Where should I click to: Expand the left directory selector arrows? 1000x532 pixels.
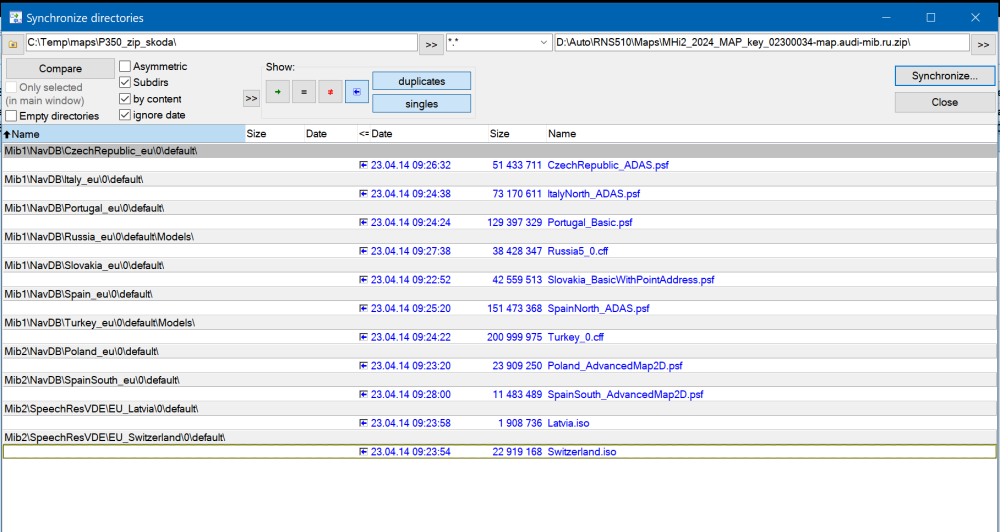(x=432, y=44)
